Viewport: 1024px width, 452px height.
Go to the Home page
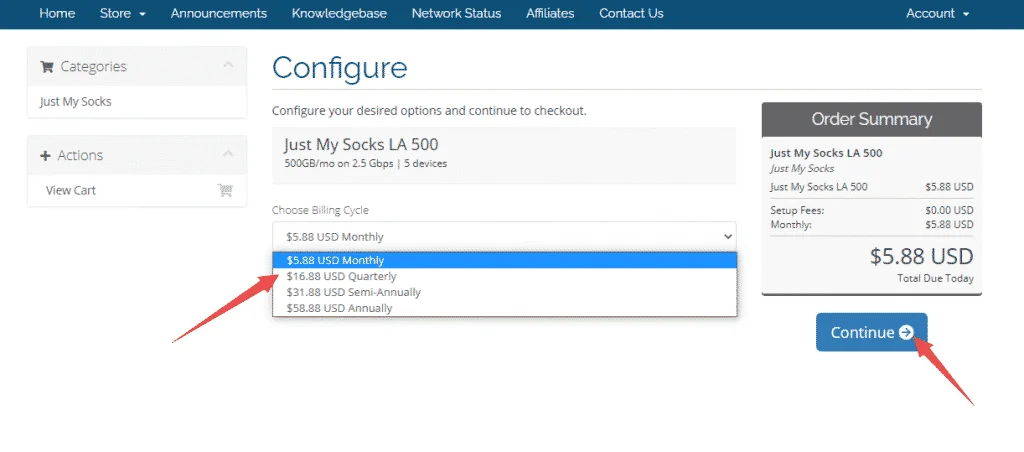[57, 14]
